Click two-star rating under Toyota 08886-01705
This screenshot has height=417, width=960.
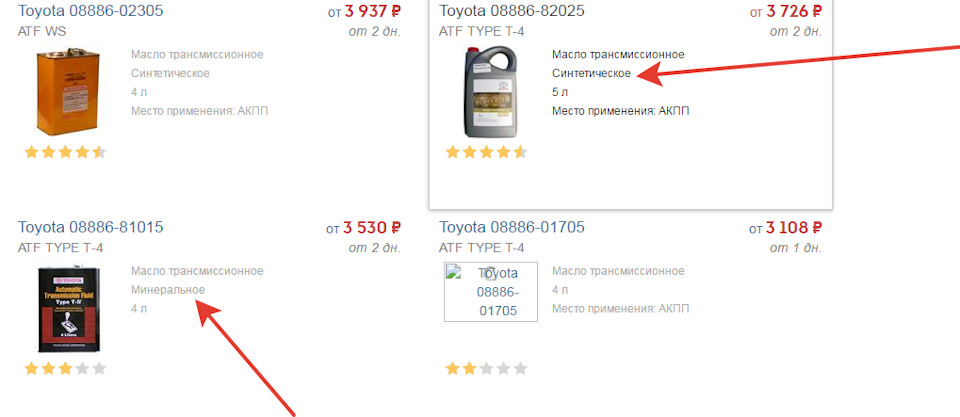tap(485, 369)
